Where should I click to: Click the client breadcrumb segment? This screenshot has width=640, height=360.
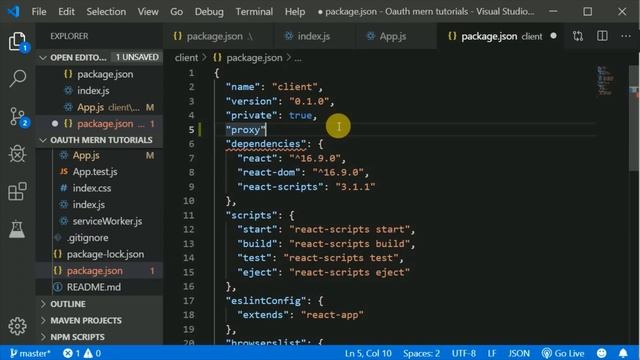pyautogui.click(x=186, y=58)
